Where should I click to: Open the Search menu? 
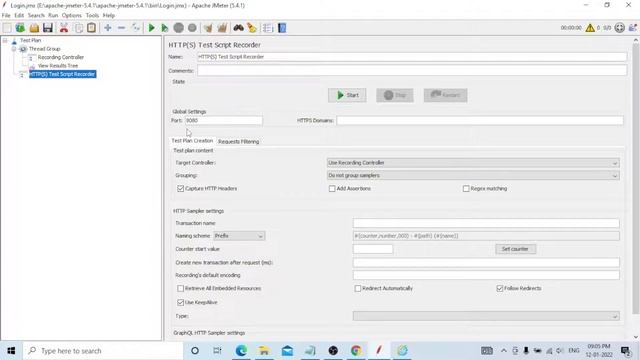click(36, 16)
